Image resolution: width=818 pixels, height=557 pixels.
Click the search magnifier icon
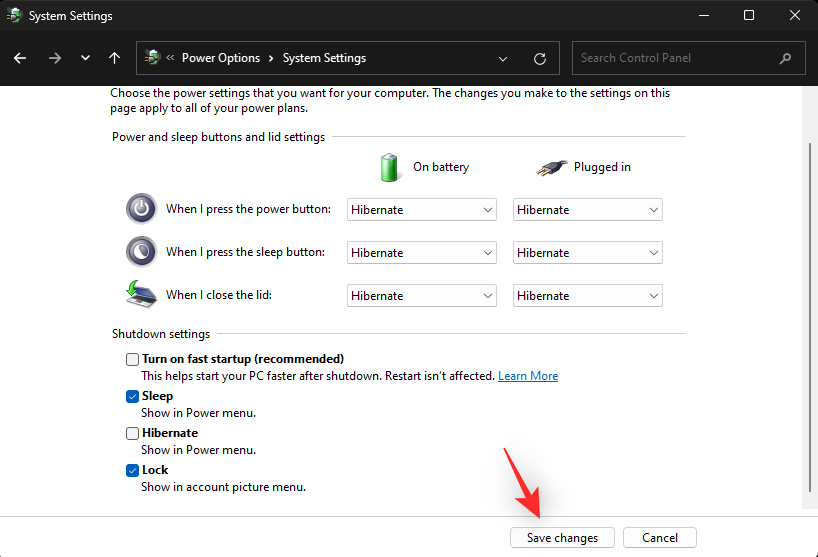click(x=786, y=58)
